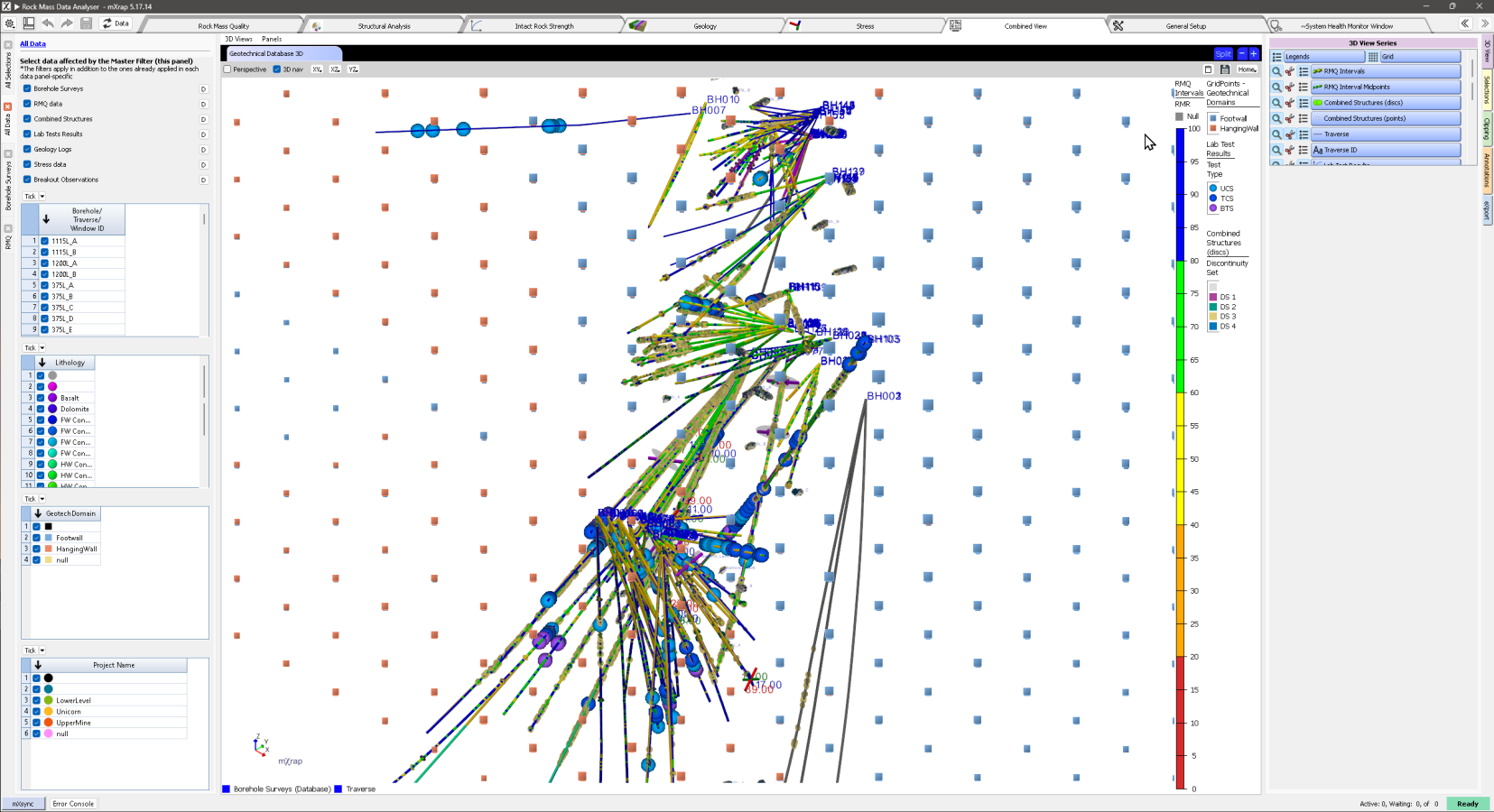Open the 3D Views menu
Image resolution: width=1494 pixels, height=812 pixels.
tap(238, 39)
